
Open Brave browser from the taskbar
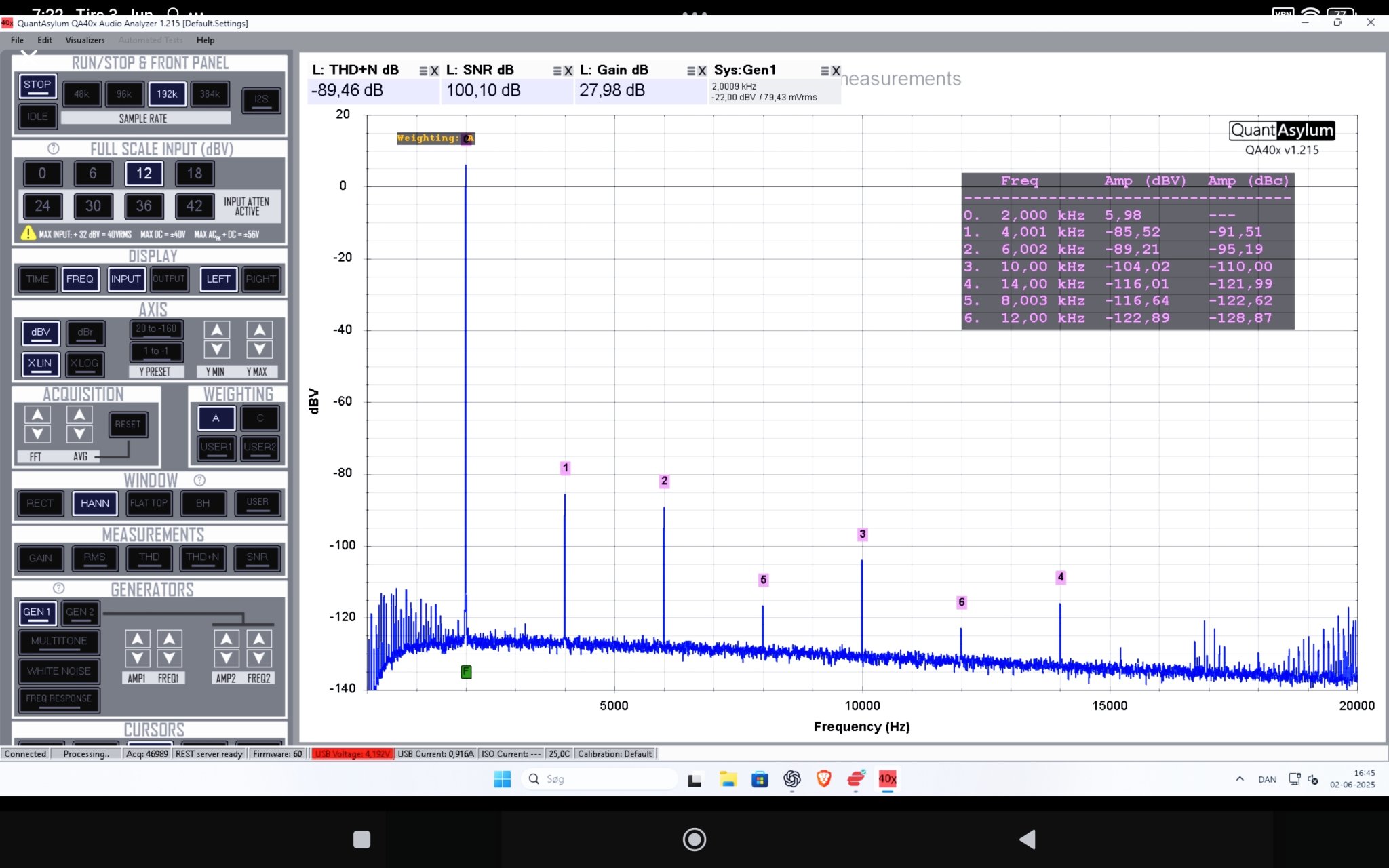(x=824, y=779)
